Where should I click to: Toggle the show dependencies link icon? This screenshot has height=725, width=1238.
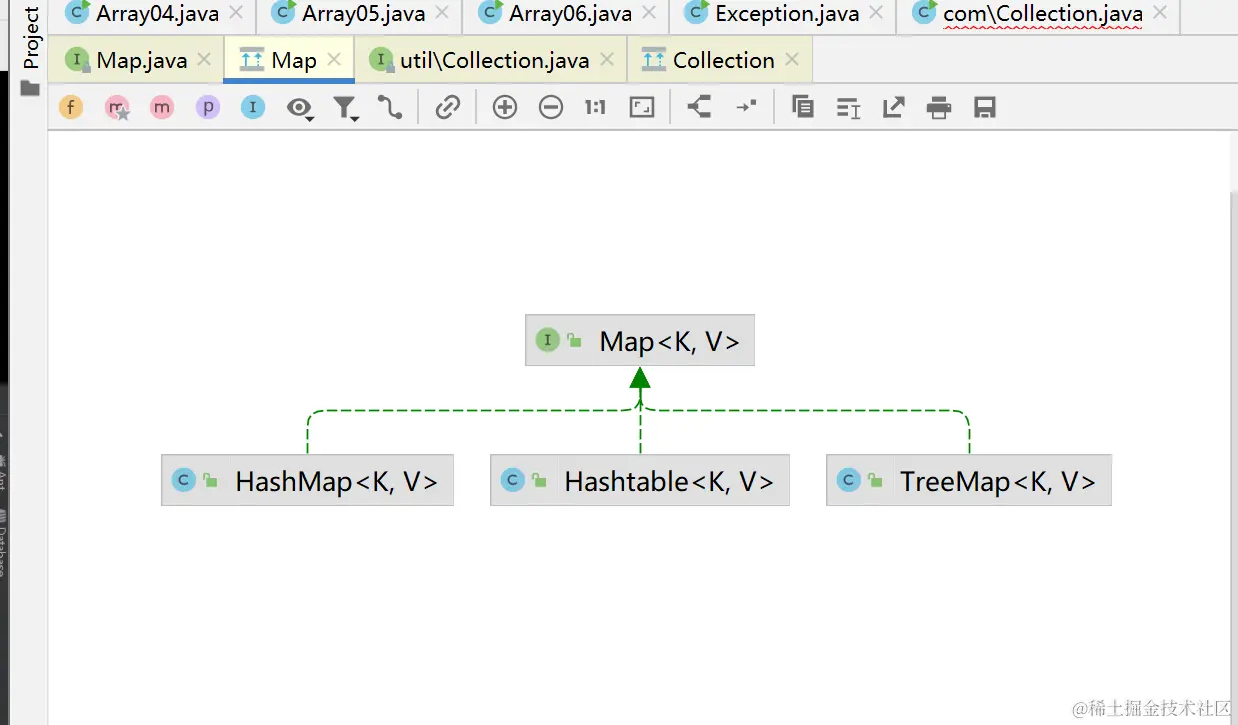click(x=448, y=107)
